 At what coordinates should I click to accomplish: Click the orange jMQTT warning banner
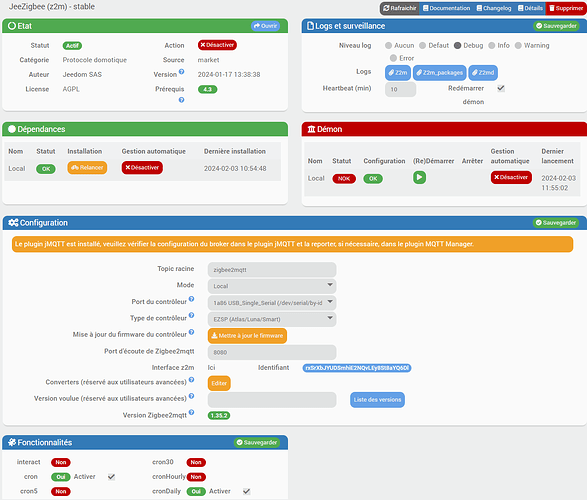292,244
